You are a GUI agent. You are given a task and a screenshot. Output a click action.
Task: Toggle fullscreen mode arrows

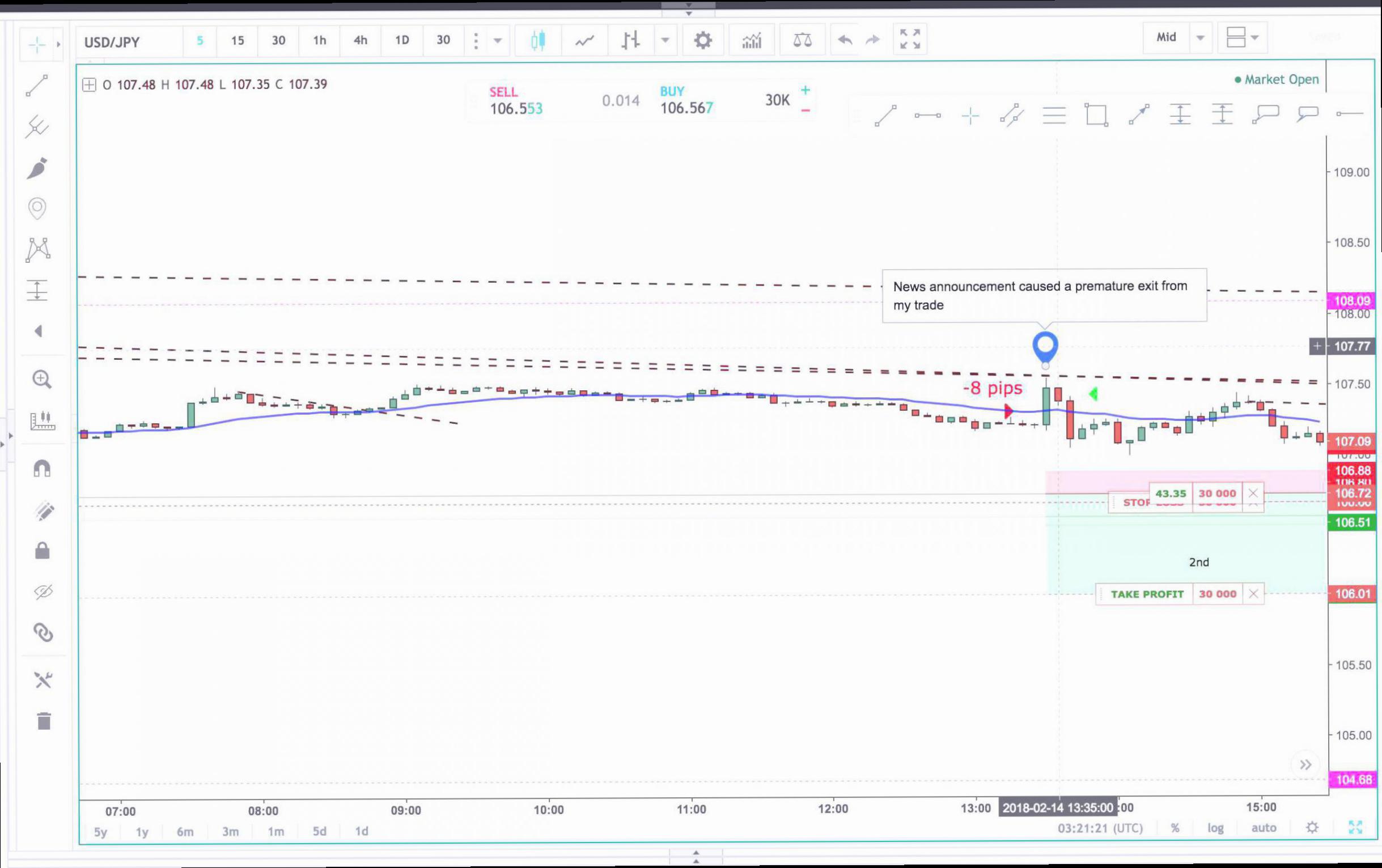coord(910,39)
